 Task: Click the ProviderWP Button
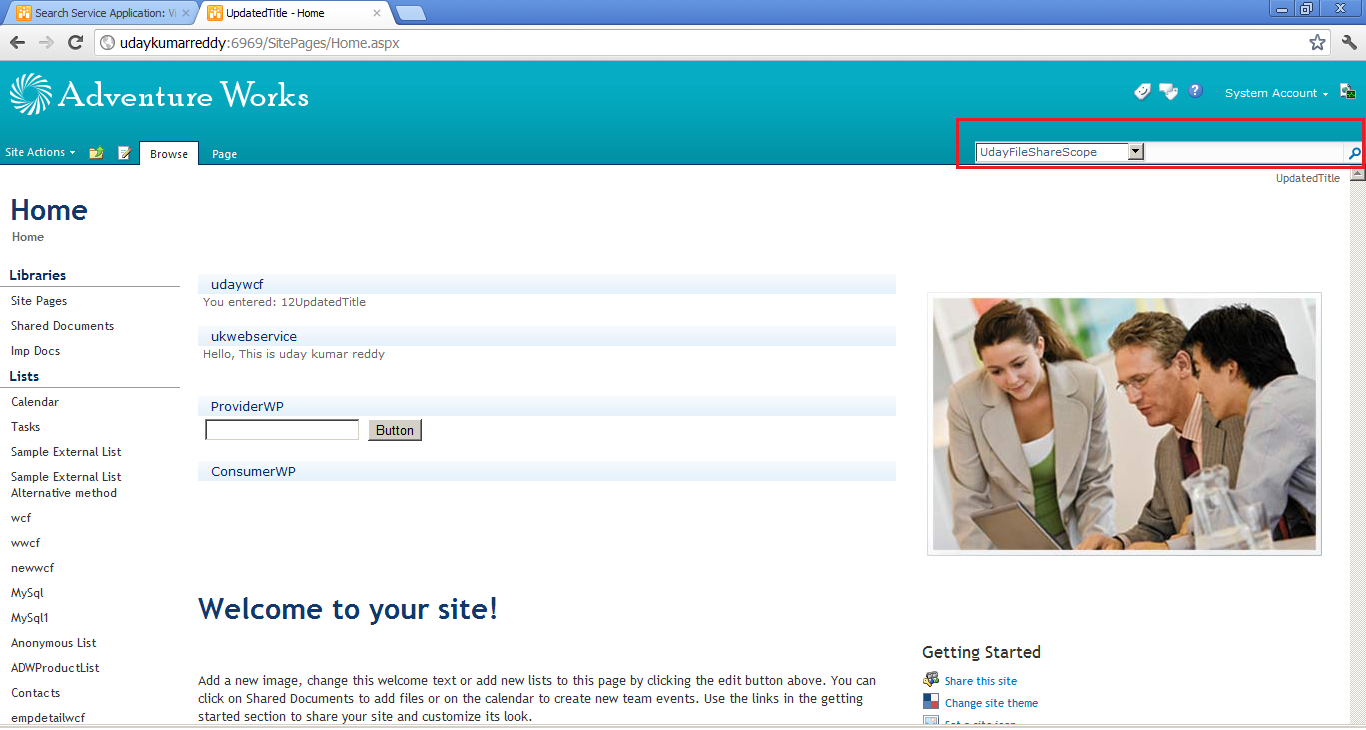(395, 430)
